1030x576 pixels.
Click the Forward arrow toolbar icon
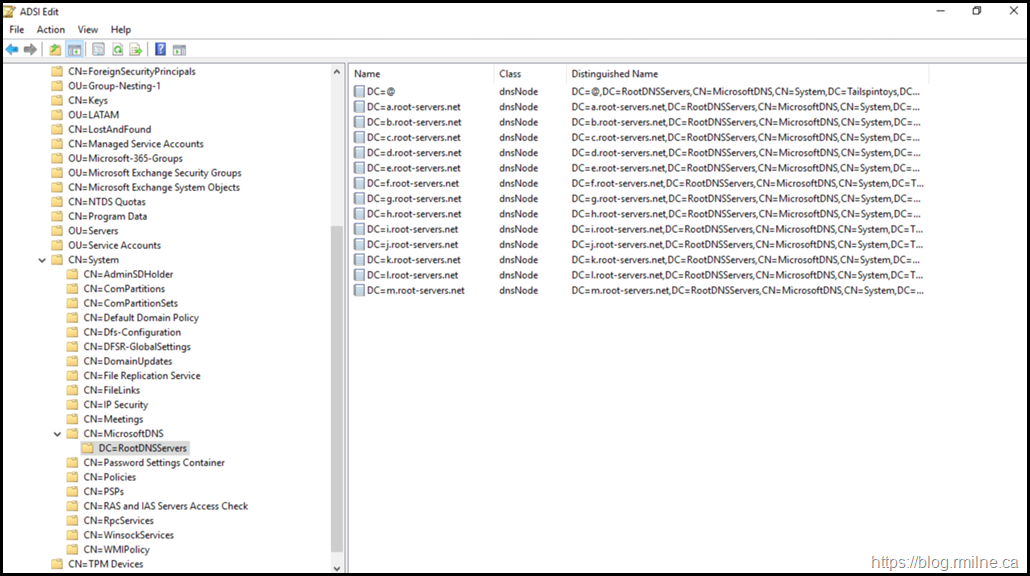[x=30, y=49]
